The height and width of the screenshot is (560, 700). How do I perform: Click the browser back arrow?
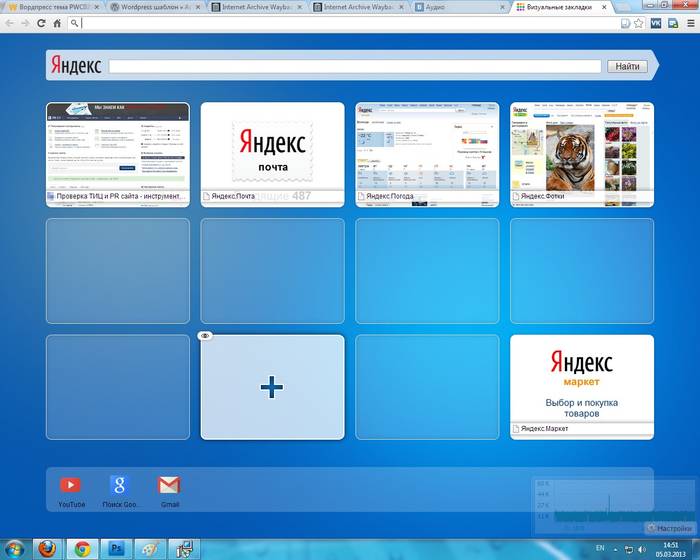(9, 23)
